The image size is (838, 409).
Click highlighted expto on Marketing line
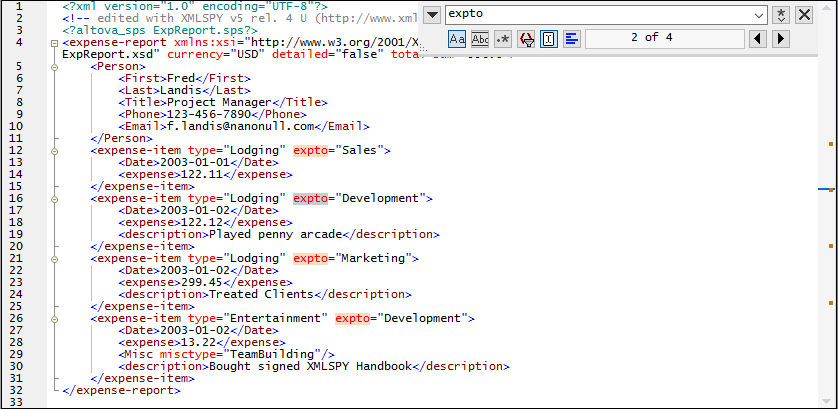pos(310,259)
